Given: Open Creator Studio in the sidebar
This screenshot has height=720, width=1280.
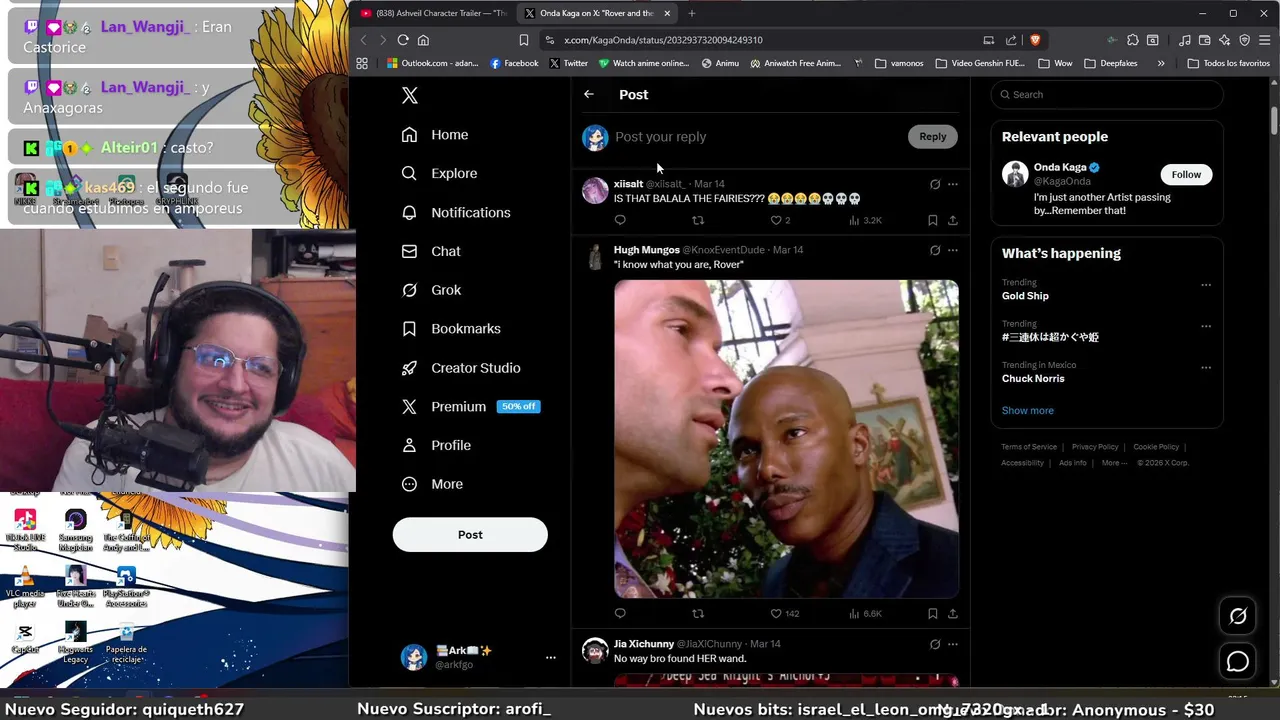Looking at the screenshot, I should (460, 368).
